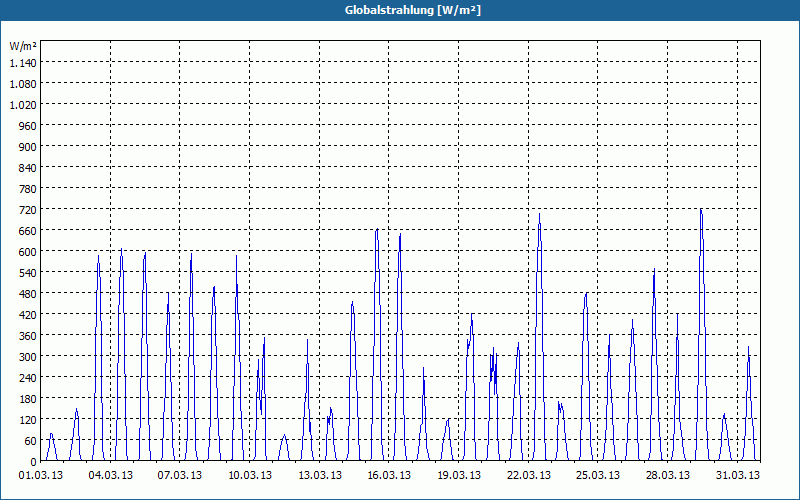Click the 60 y-axis label
The width and height of the screenshot is (800, 500).
click(31, 440)
